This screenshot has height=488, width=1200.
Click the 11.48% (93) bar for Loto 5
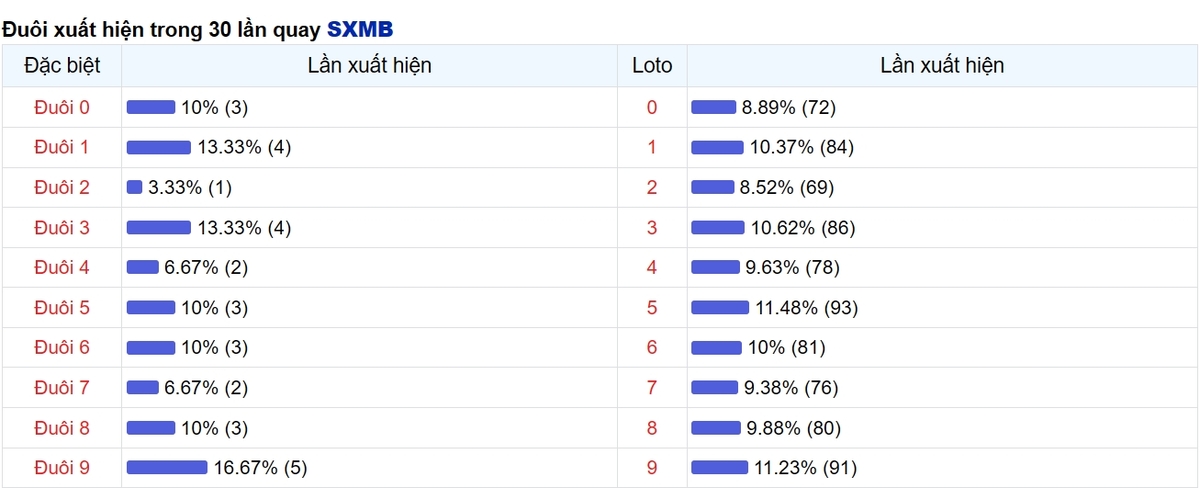pyautogui.click(x=720, y=307)
